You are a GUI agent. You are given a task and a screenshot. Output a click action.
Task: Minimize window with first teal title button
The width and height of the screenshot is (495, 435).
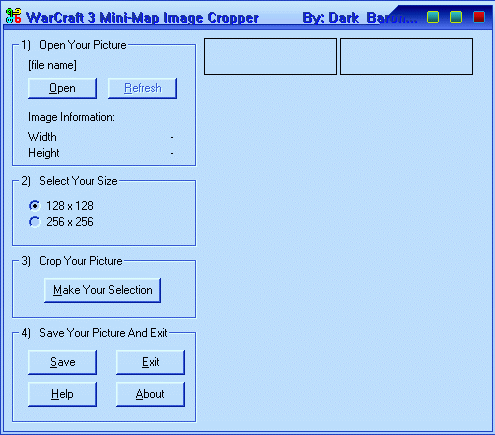pyautogui.click(x=433, y=17)
